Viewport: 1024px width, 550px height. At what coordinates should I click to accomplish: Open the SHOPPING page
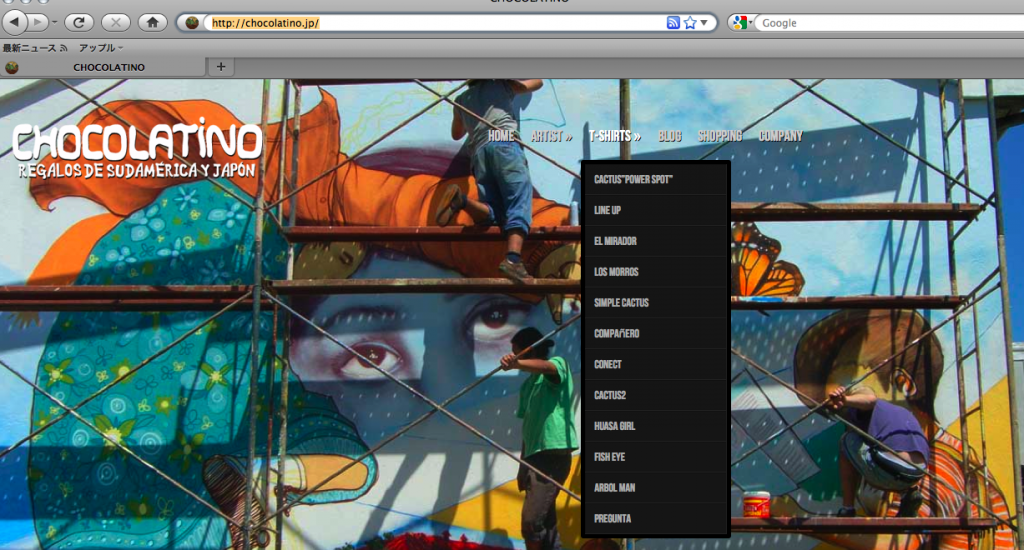pyautogui.click(x=720, y=136)
